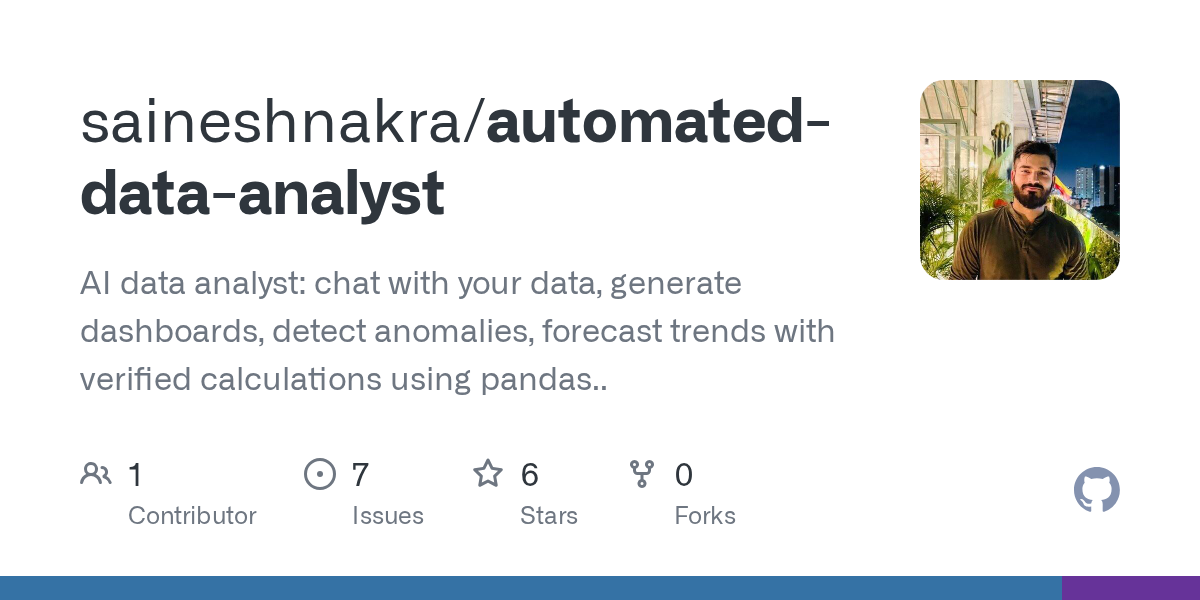Open the automated-data-analyst repository title

455,158
